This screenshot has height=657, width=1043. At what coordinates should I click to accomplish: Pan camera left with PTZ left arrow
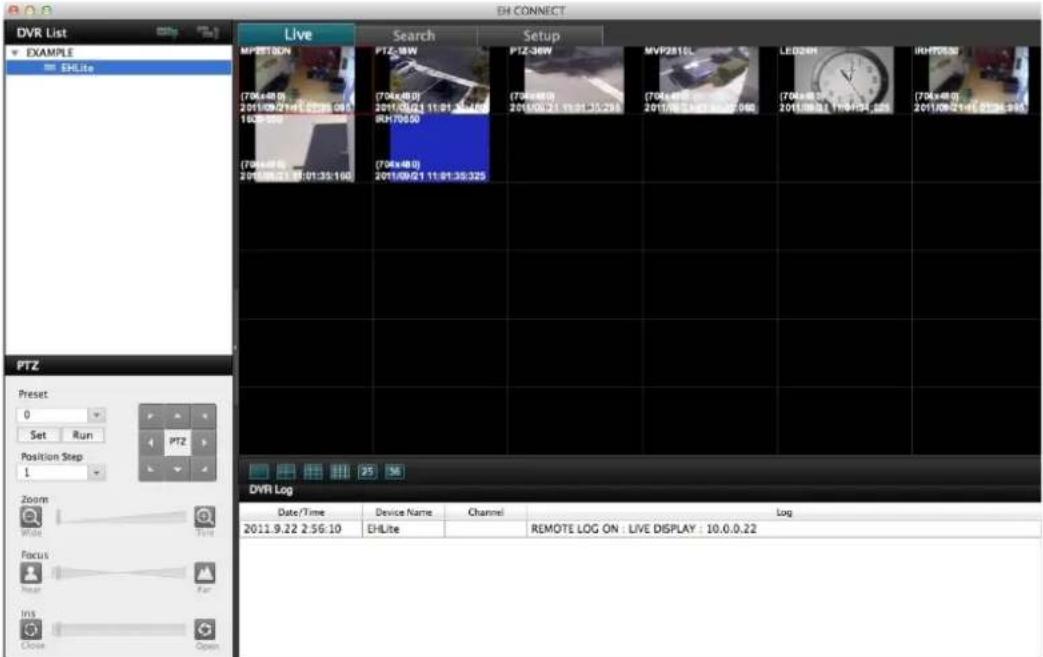point(151,442)
